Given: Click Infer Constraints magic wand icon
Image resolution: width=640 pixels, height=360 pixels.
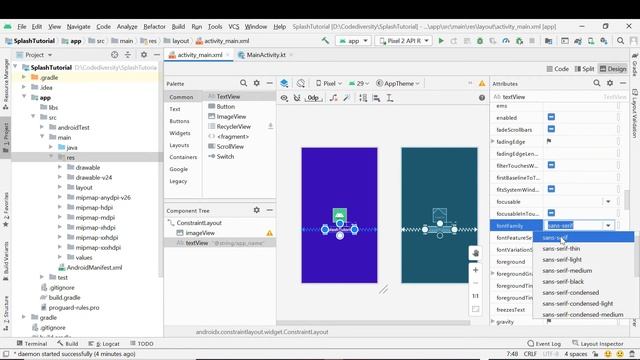Looking at the screenshot, I should (347, 98).
